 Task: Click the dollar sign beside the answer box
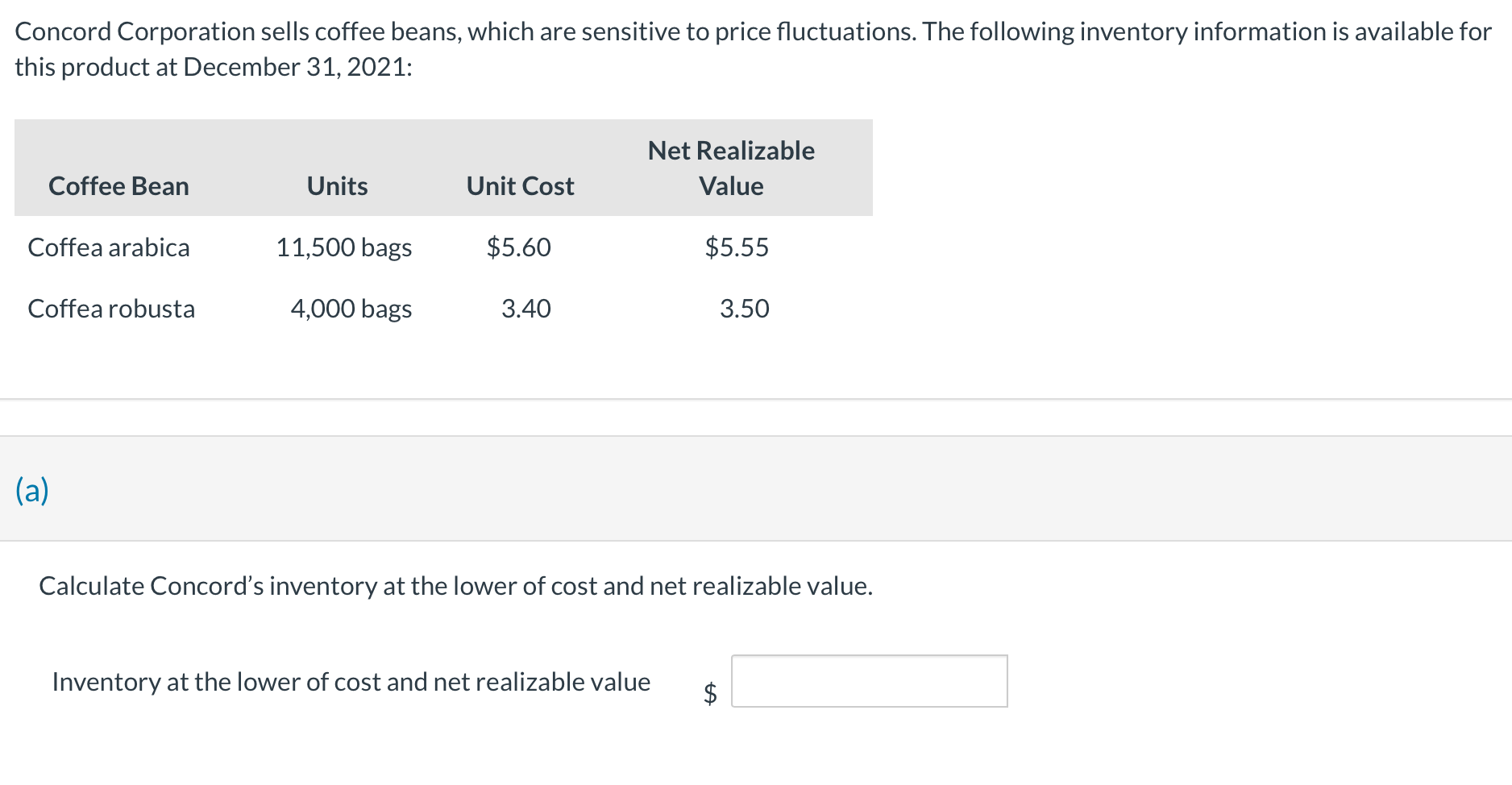coord(710,693)
